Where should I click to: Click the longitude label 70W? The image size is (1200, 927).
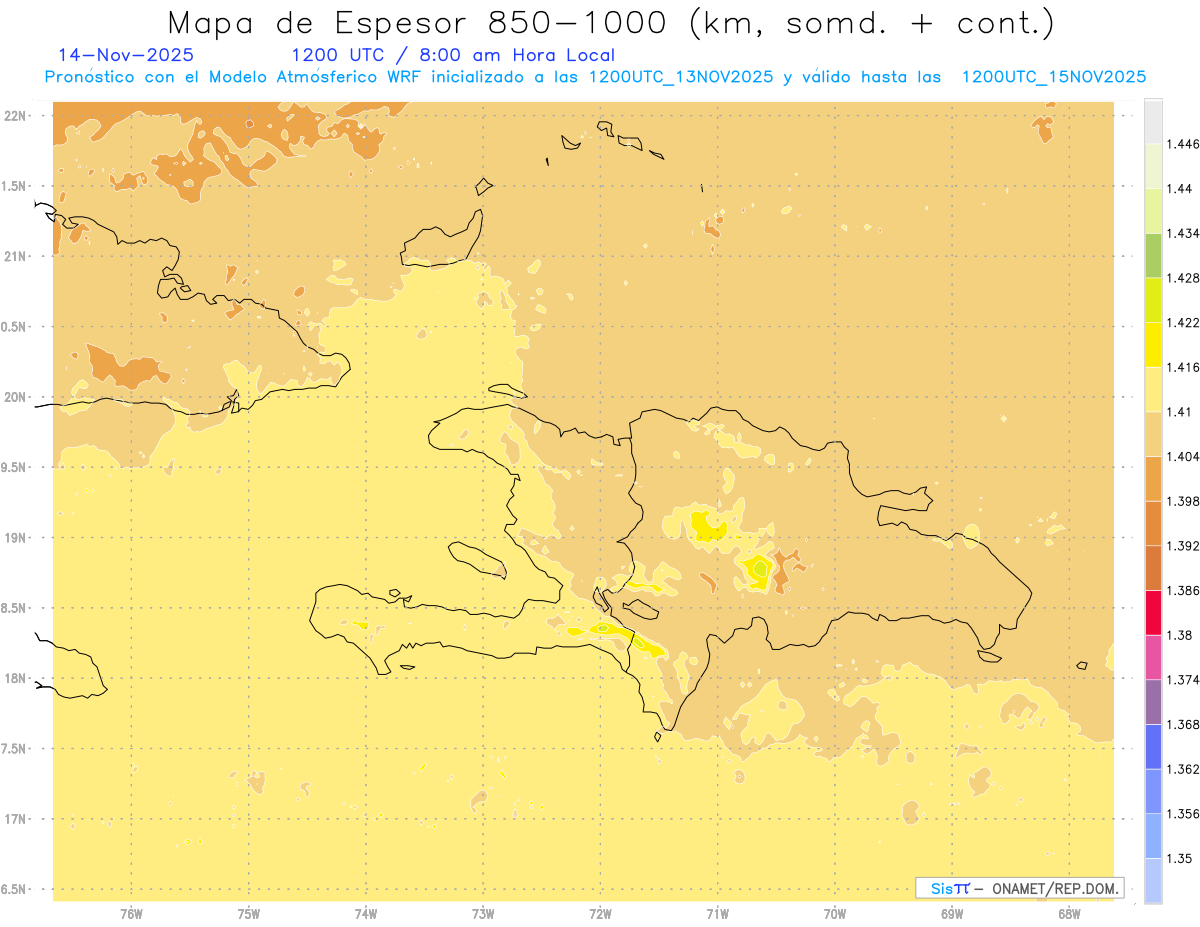click(835, 914)
